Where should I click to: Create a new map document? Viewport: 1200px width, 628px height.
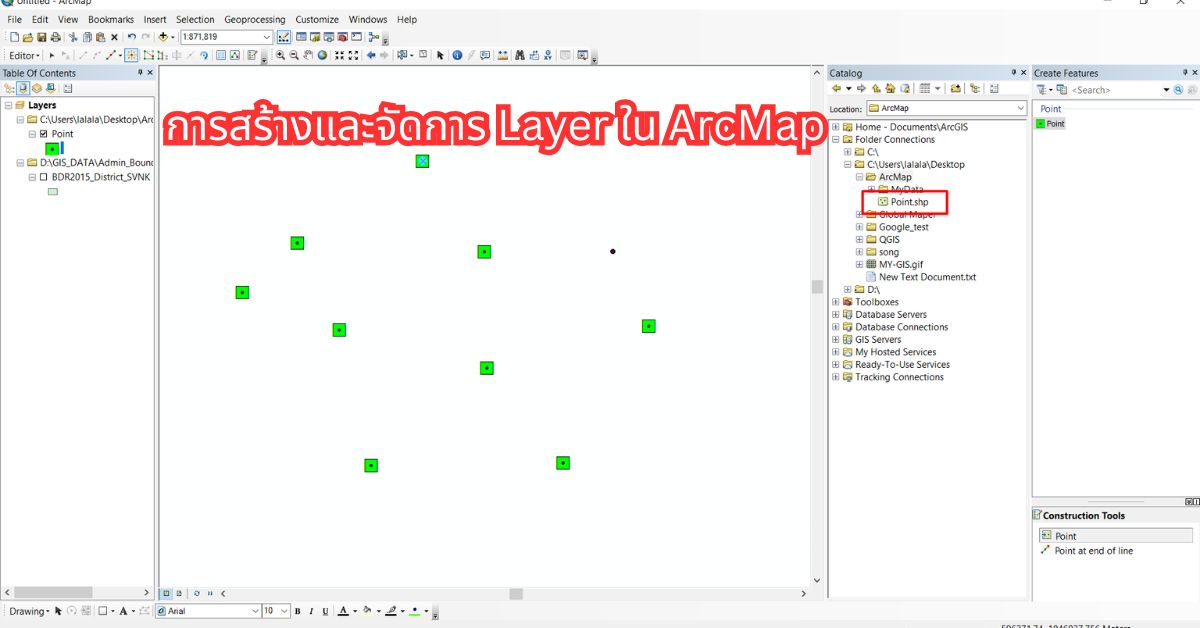coord(14,37)
